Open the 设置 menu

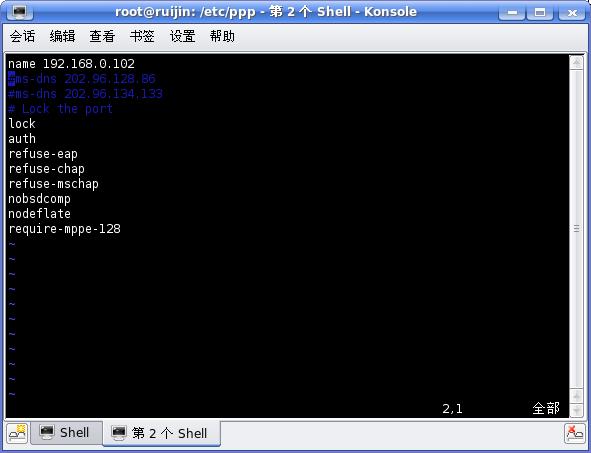[182, 37]
